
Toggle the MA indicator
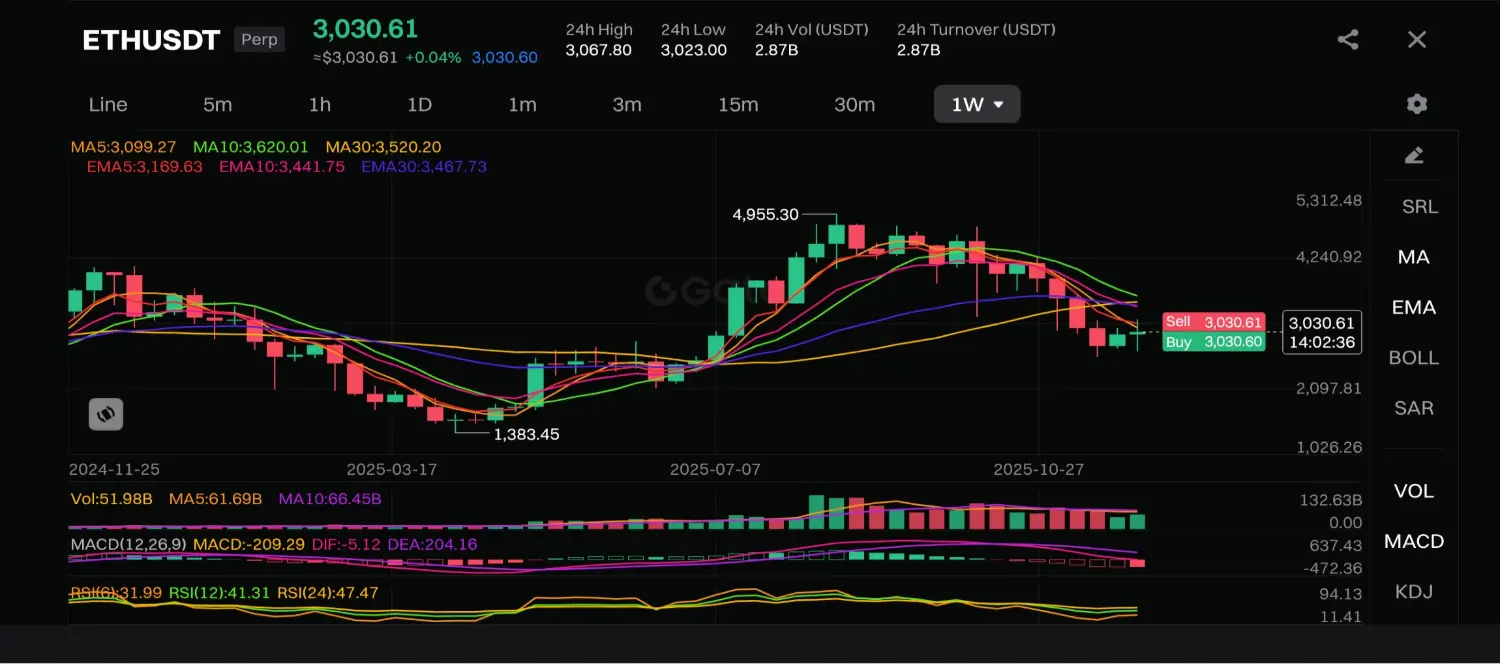point(1414,257)
